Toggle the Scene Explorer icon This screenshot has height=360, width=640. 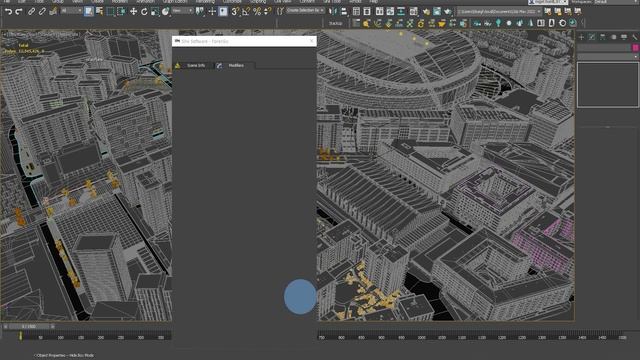click(x=356, y=11)
